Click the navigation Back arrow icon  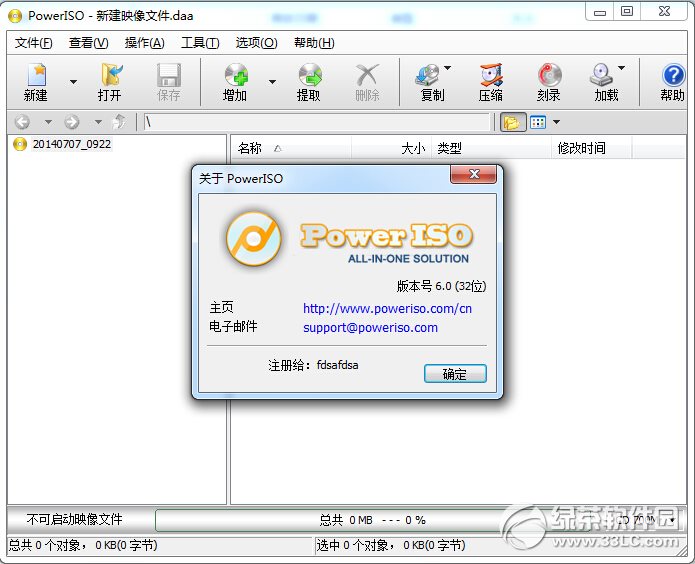pos(22,121)
